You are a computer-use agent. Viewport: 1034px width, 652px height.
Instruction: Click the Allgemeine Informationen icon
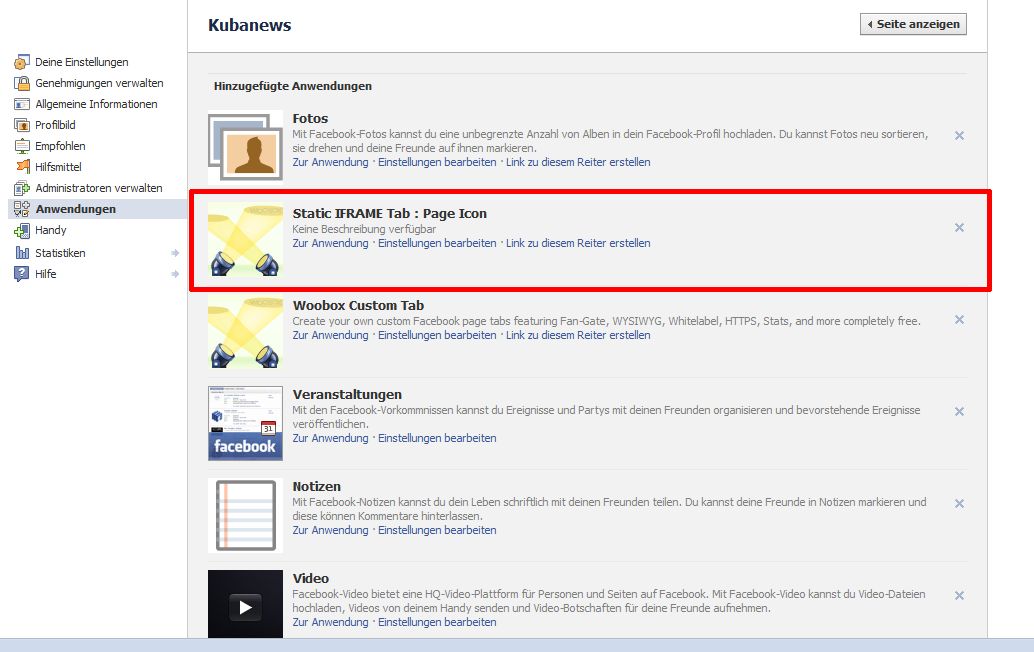pos(22,104)
